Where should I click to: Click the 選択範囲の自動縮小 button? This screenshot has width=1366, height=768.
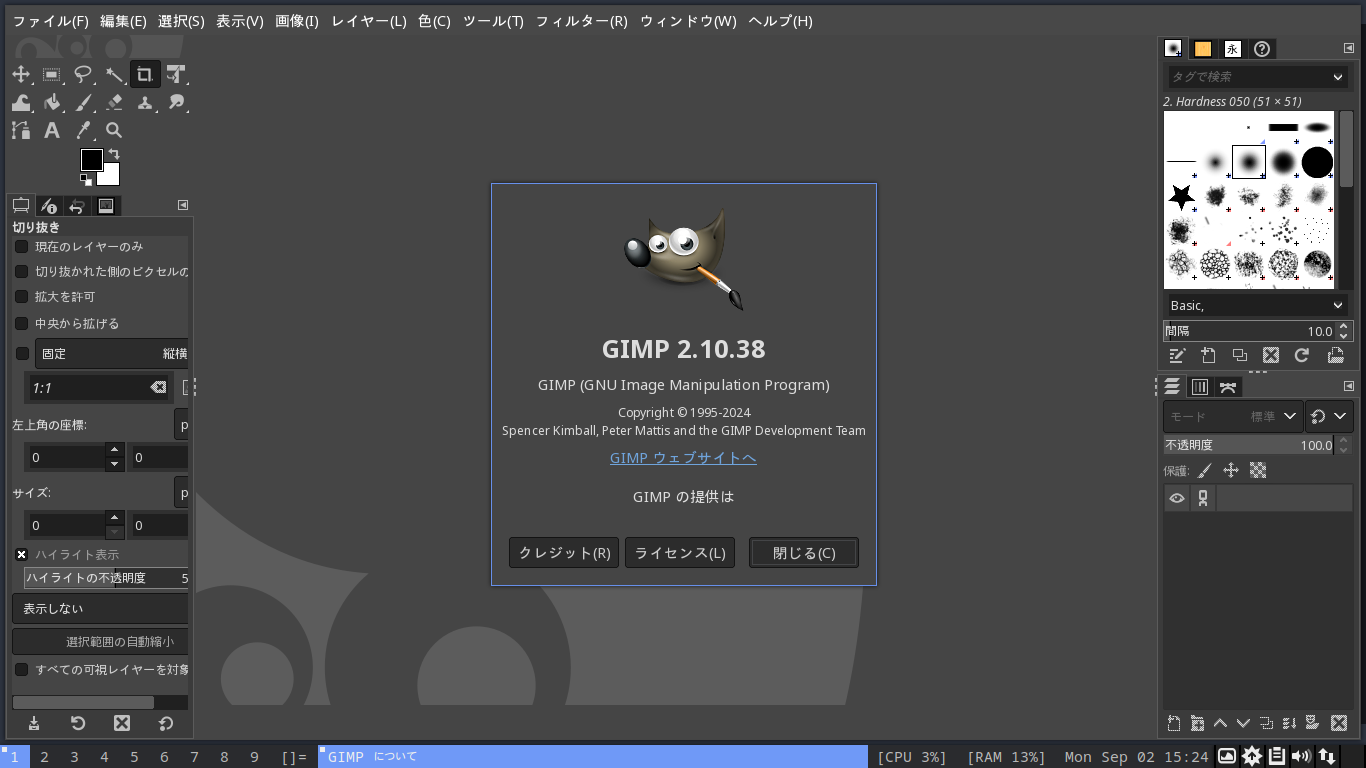[100, 642]
